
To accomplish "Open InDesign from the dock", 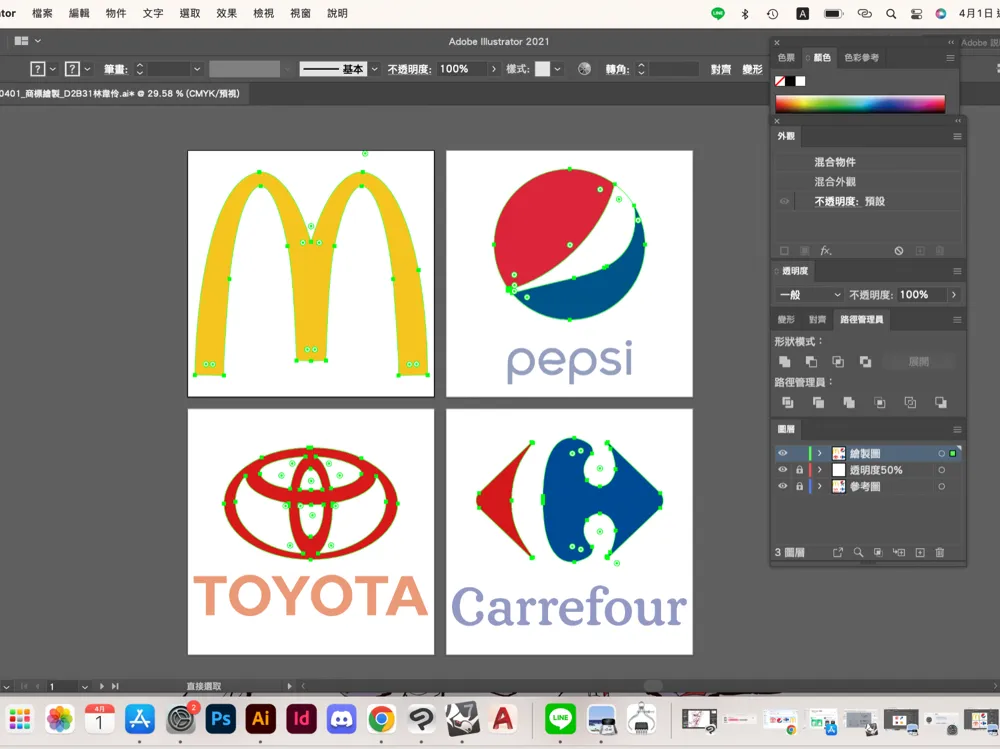I will 301,719.
